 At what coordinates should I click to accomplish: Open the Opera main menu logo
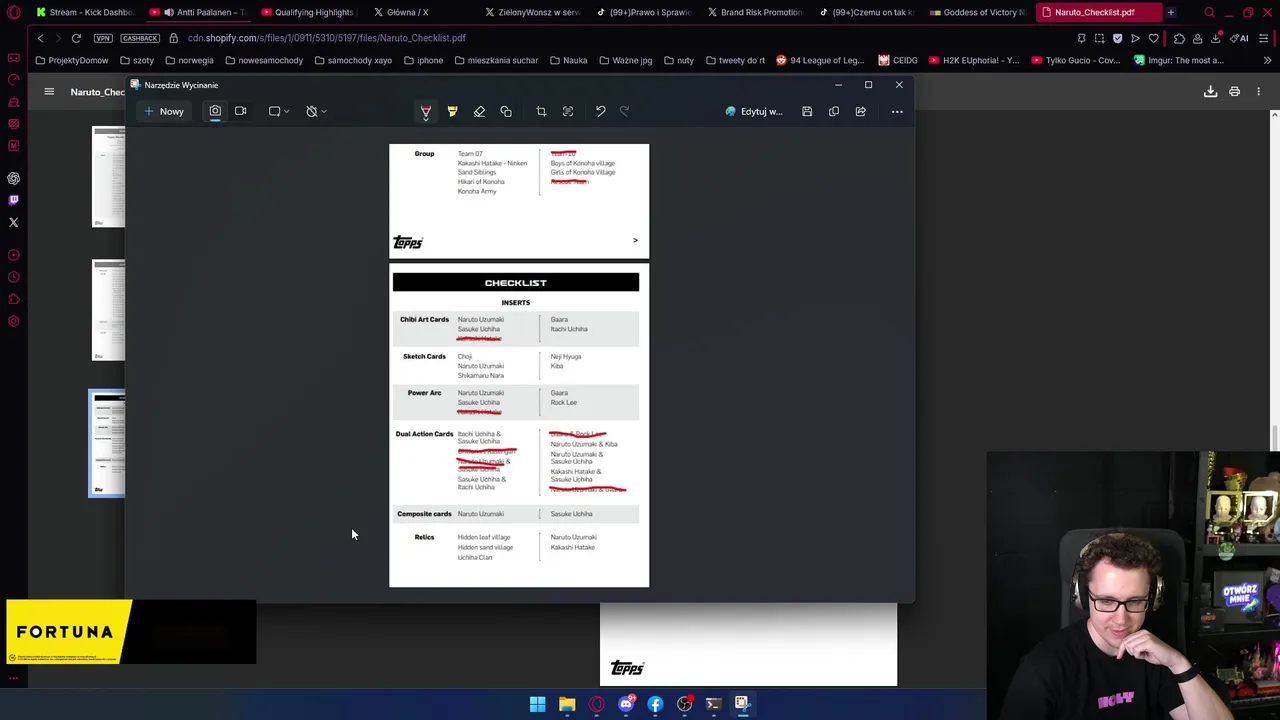point(14,12)
